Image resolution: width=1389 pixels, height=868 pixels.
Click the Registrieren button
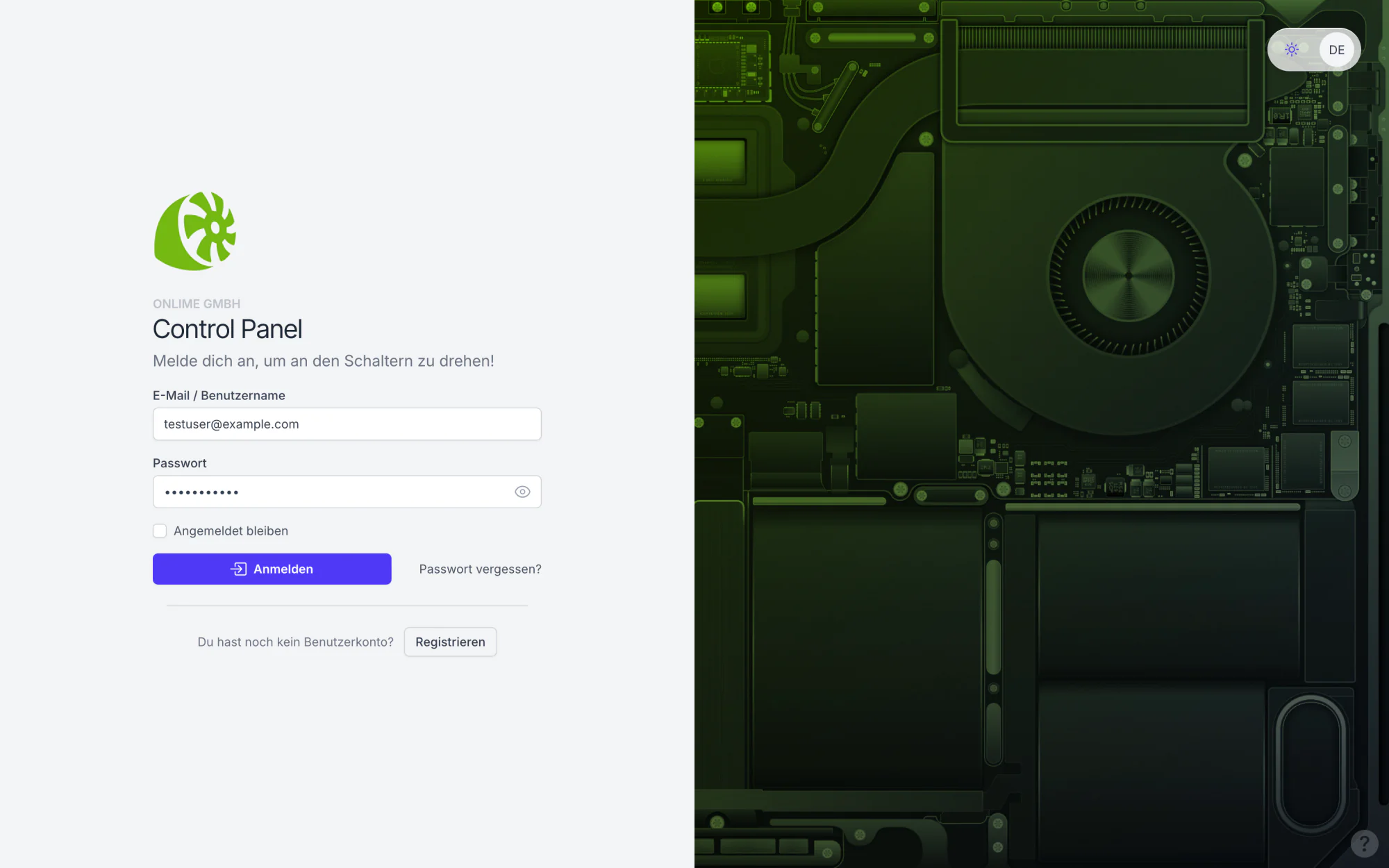pos(450,642)
